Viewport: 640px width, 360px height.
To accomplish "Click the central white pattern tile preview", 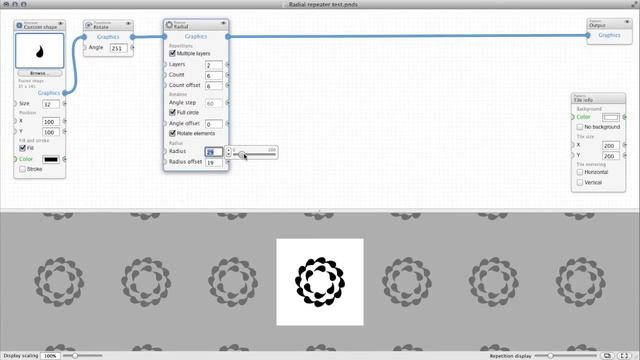I will (320, 282).
